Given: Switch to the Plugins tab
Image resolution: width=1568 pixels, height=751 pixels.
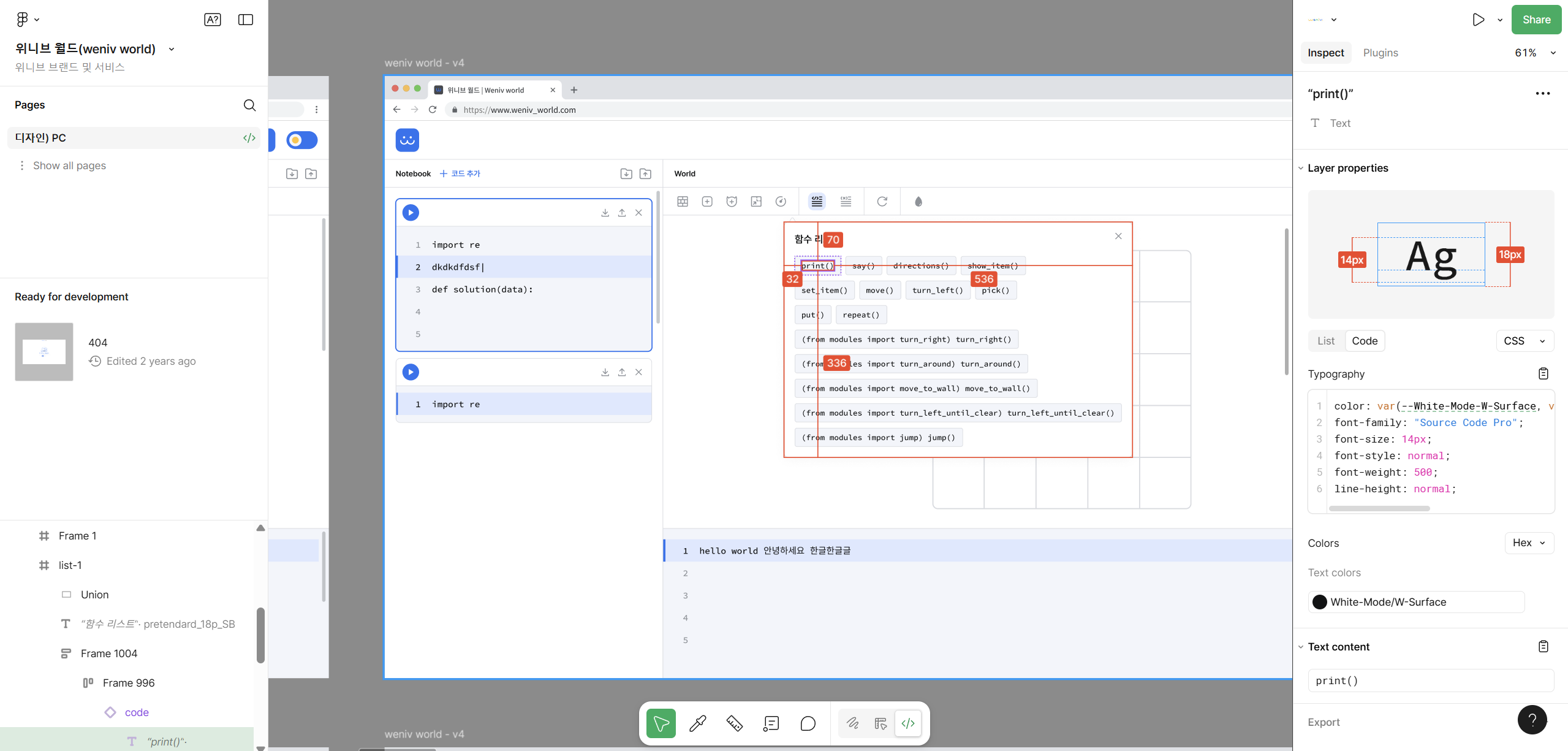Looking at the screenshot, I should point(1380,53).
